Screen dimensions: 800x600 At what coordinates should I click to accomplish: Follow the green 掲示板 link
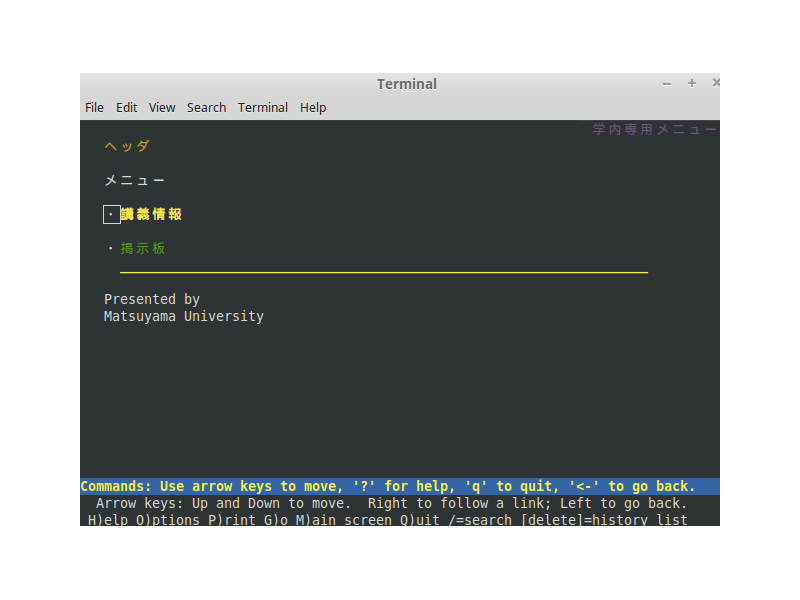[x=143, y=248]
